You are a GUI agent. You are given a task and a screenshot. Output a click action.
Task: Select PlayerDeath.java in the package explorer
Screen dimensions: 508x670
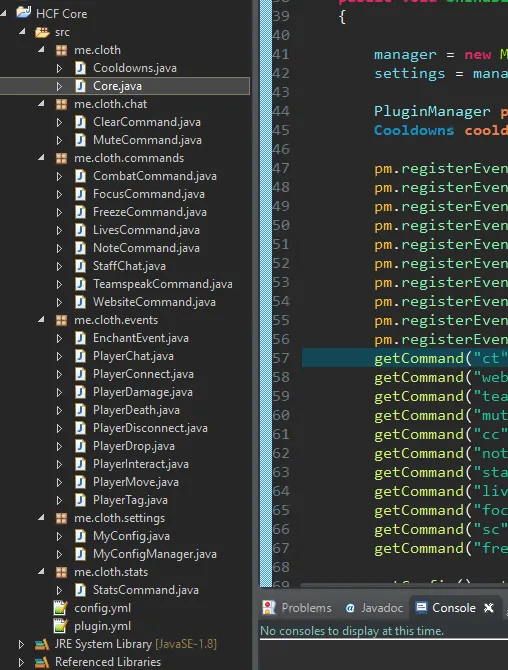click(136, 410)
